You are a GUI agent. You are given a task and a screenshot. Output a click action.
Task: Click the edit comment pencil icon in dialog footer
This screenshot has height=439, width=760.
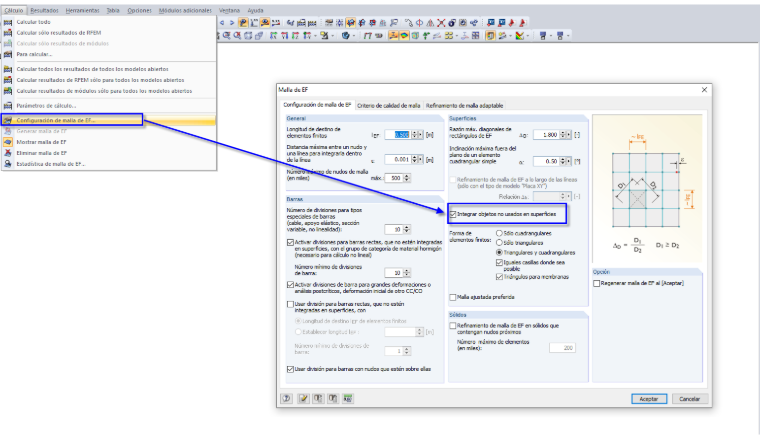click(x=303, y=398)
